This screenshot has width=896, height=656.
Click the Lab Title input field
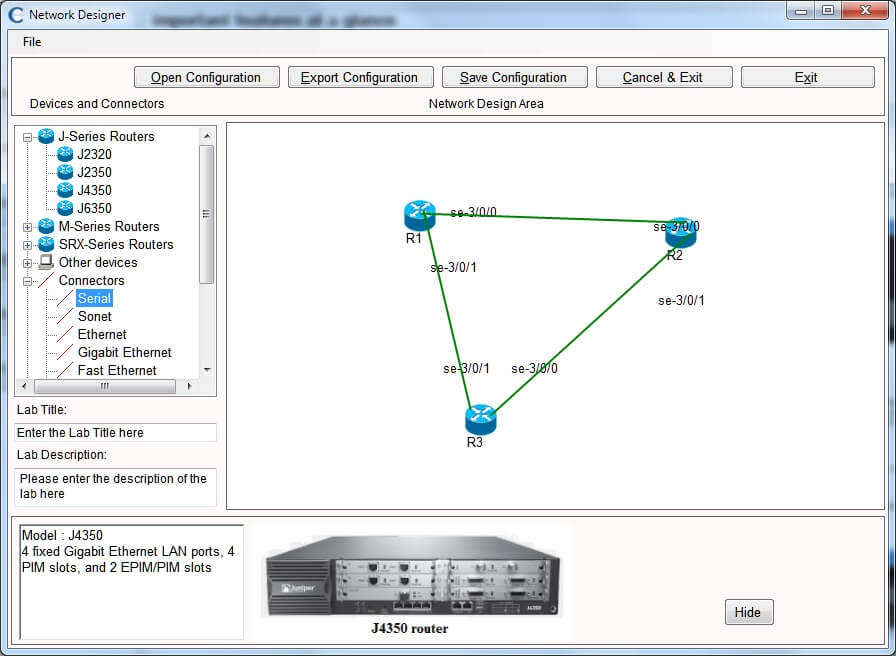click(115, 432)
